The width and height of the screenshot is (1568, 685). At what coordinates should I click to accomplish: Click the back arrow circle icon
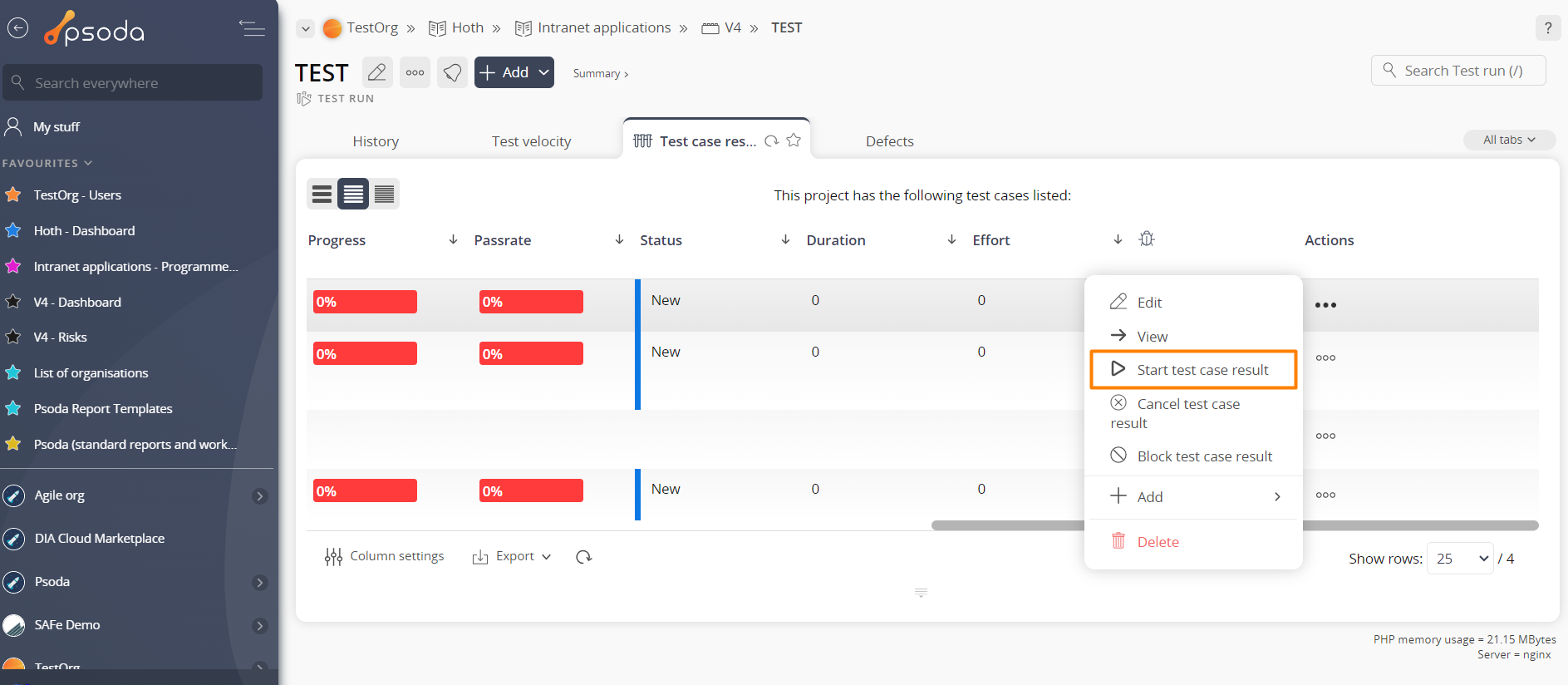(x=17, y=28)
